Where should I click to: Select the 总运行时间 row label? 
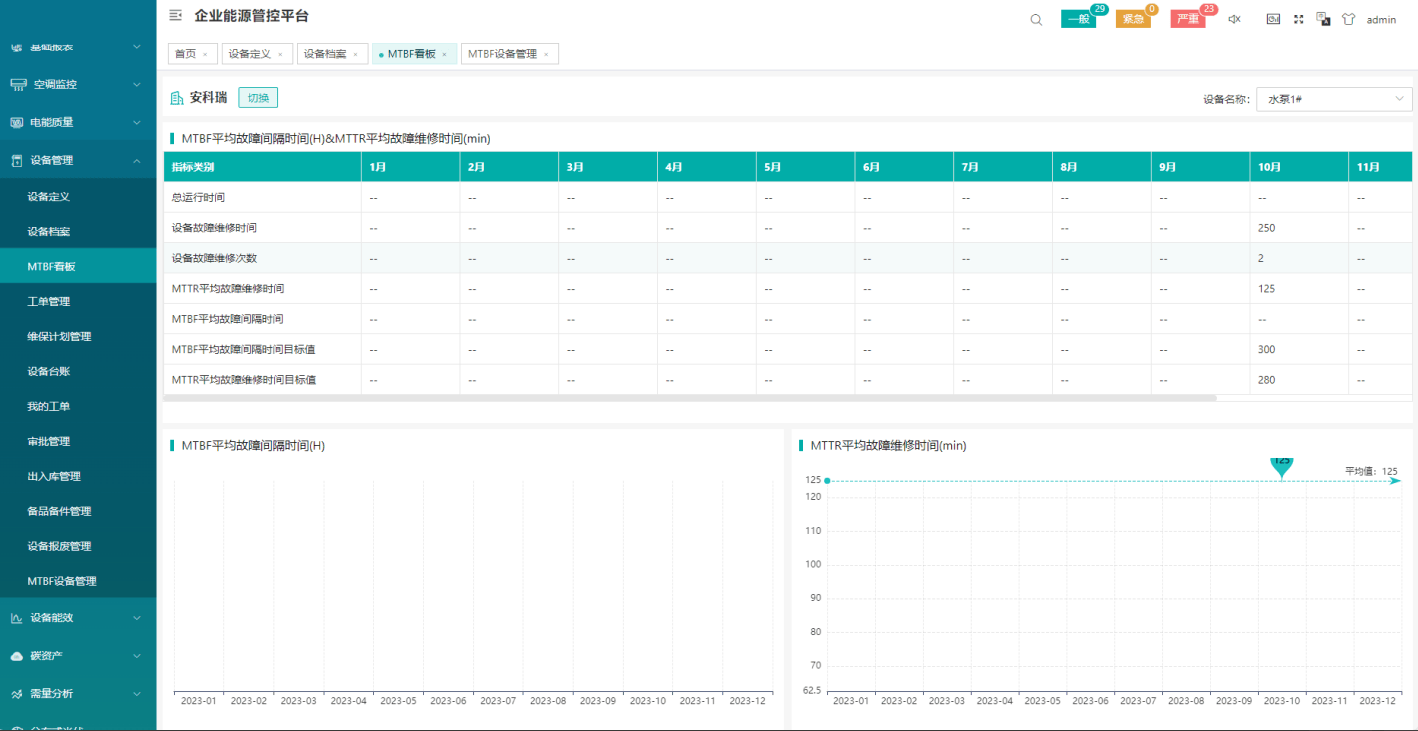click(198, 197)
